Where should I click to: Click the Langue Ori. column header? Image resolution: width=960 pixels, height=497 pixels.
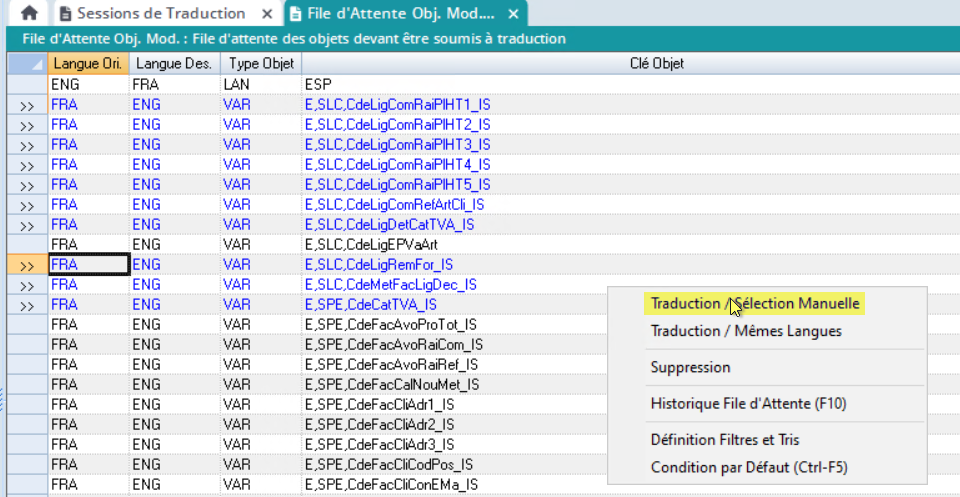[88, 63]
